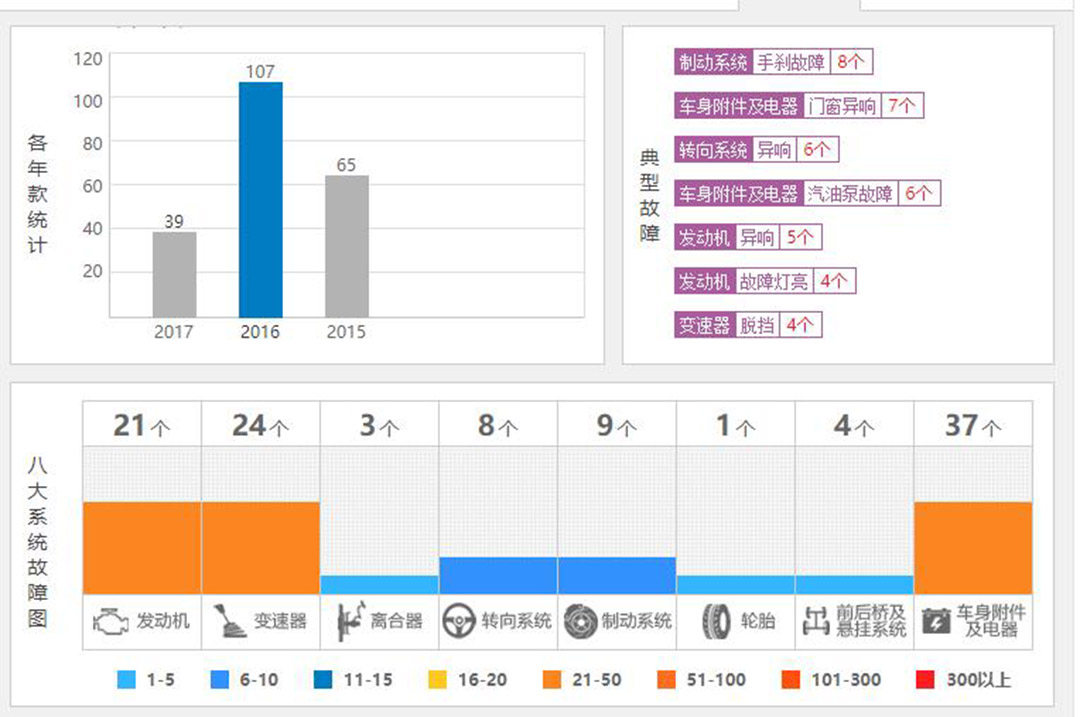1080x717 pixels.
Task: Click the engine (发动机) icon
Action: coord(110,621)
